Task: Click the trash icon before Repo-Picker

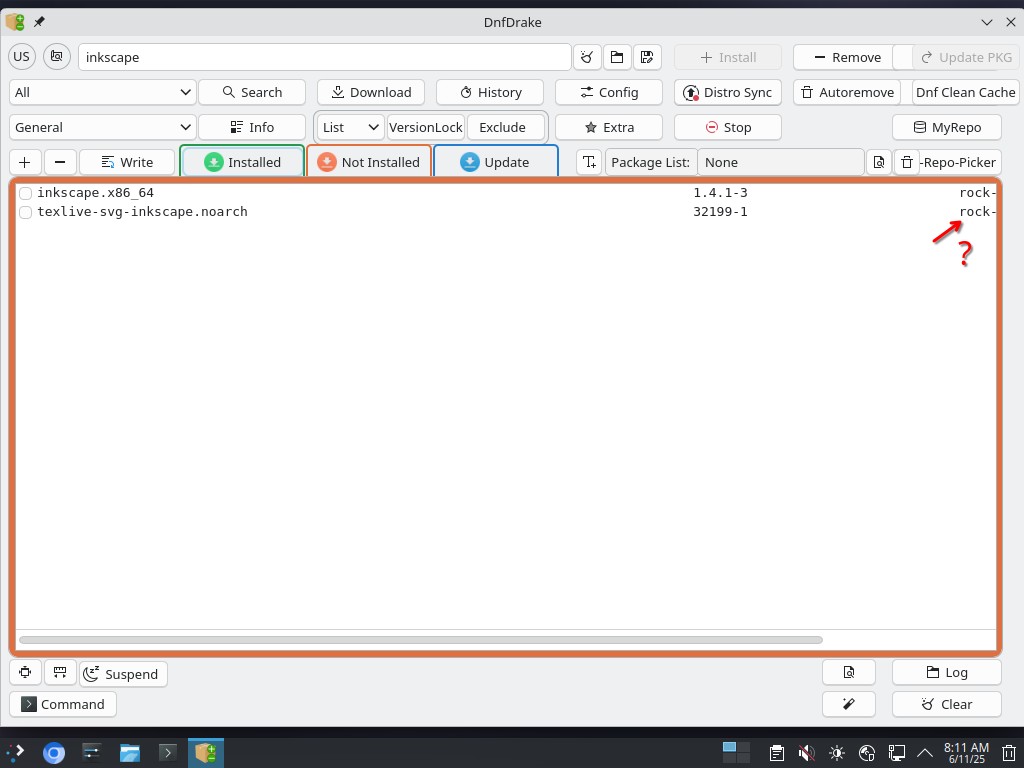Action: click(x=907, y=163)
